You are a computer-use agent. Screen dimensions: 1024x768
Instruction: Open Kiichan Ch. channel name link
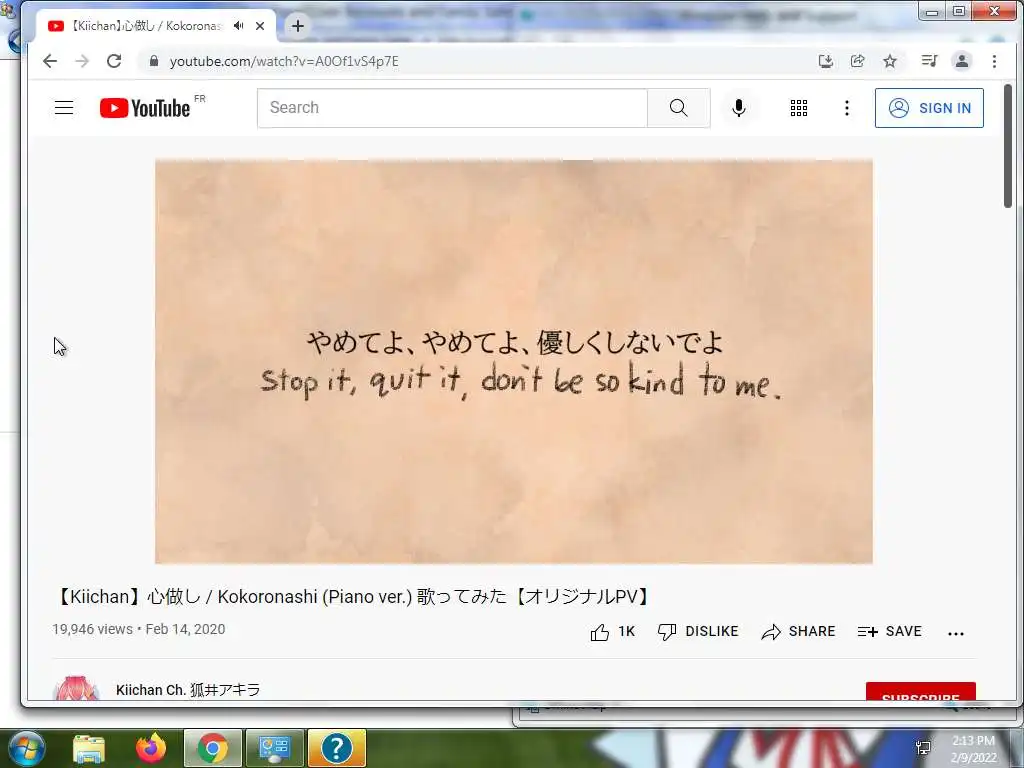point(188,690)
